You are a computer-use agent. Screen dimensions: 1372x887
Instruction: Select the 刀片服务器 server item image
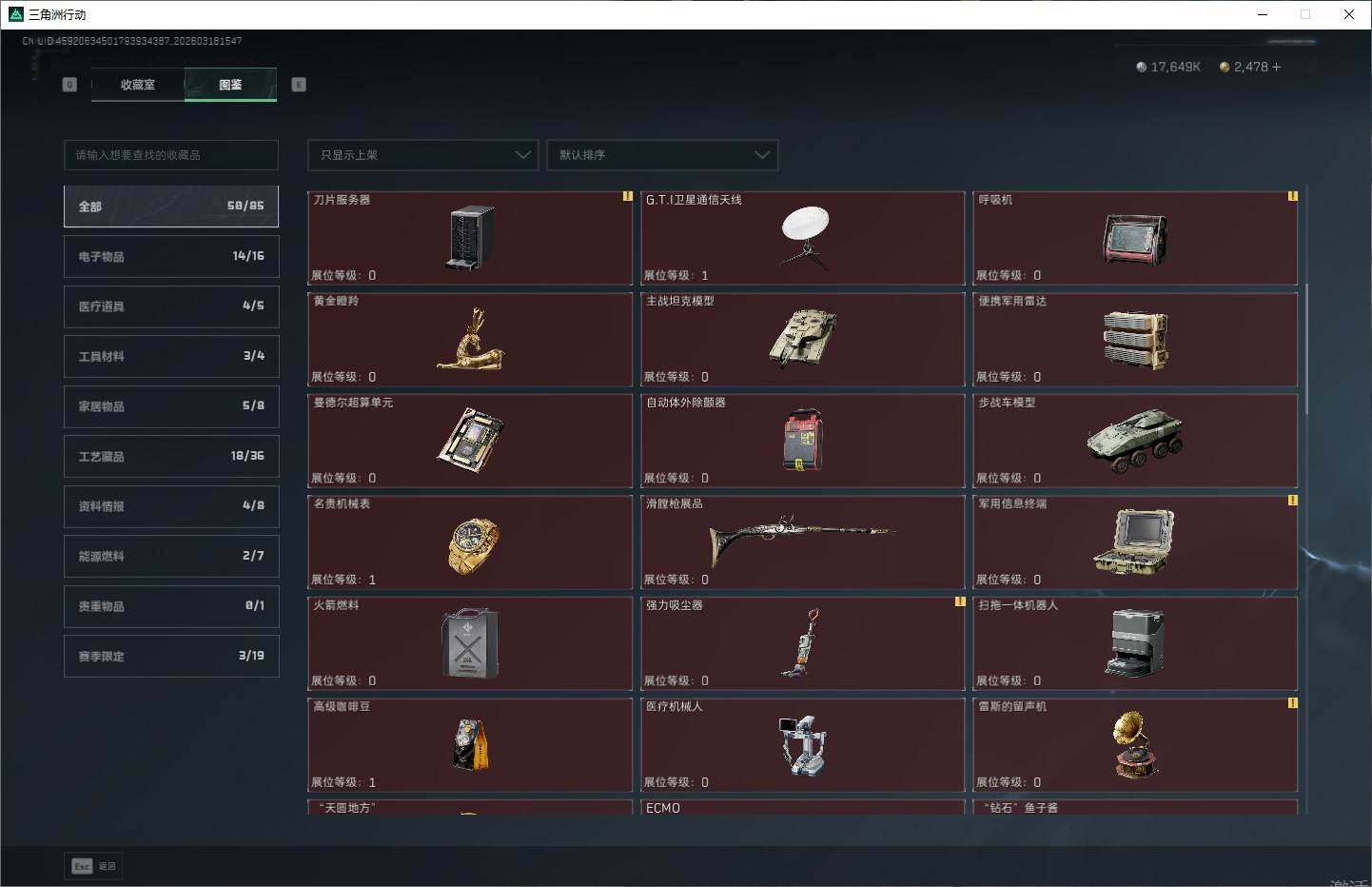471,238
